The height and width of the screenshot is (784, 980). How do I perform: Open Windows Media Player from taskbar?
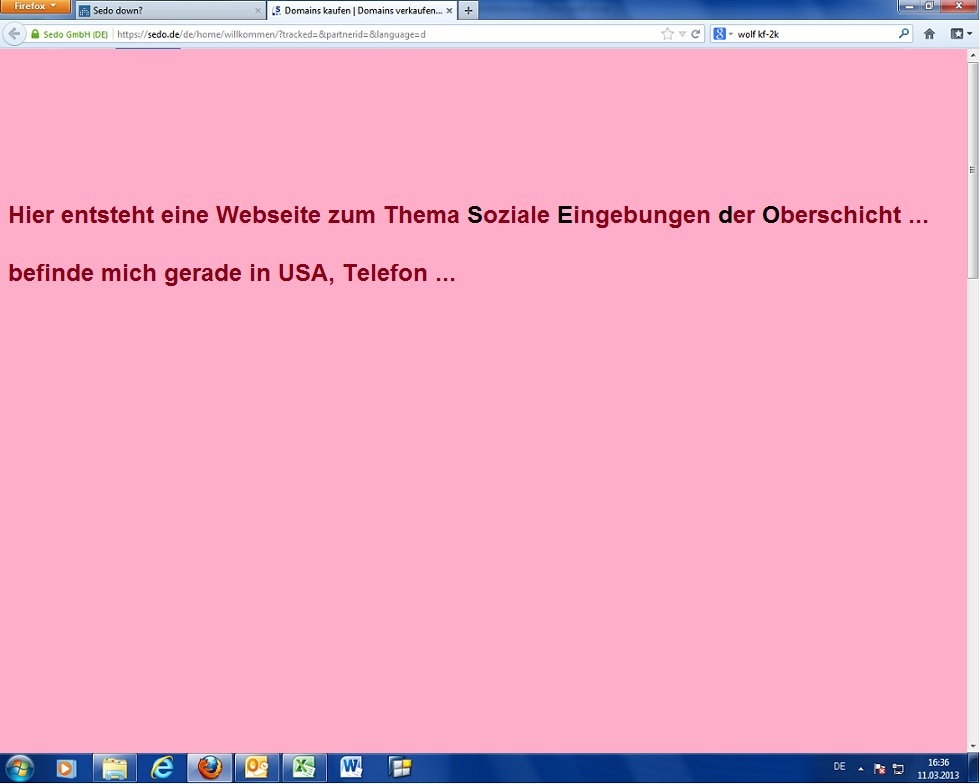(66, 768)
